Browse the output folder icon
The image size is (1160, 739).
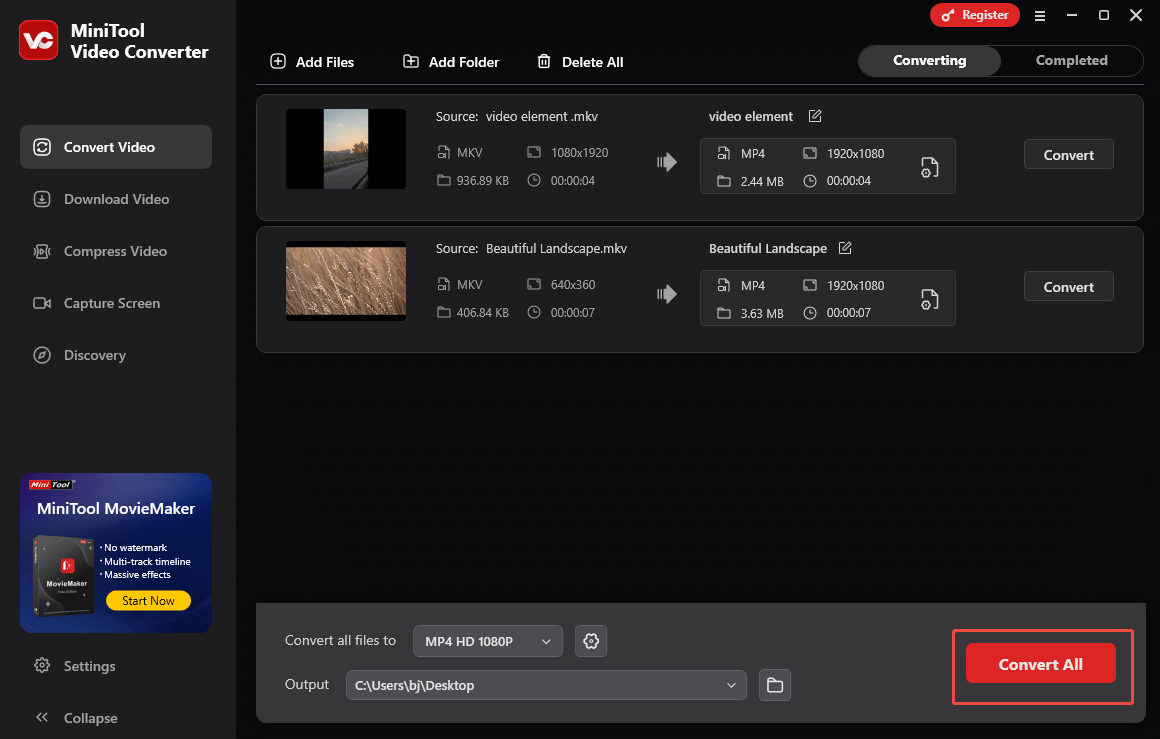pyautogui.click(x=775, y=685)
